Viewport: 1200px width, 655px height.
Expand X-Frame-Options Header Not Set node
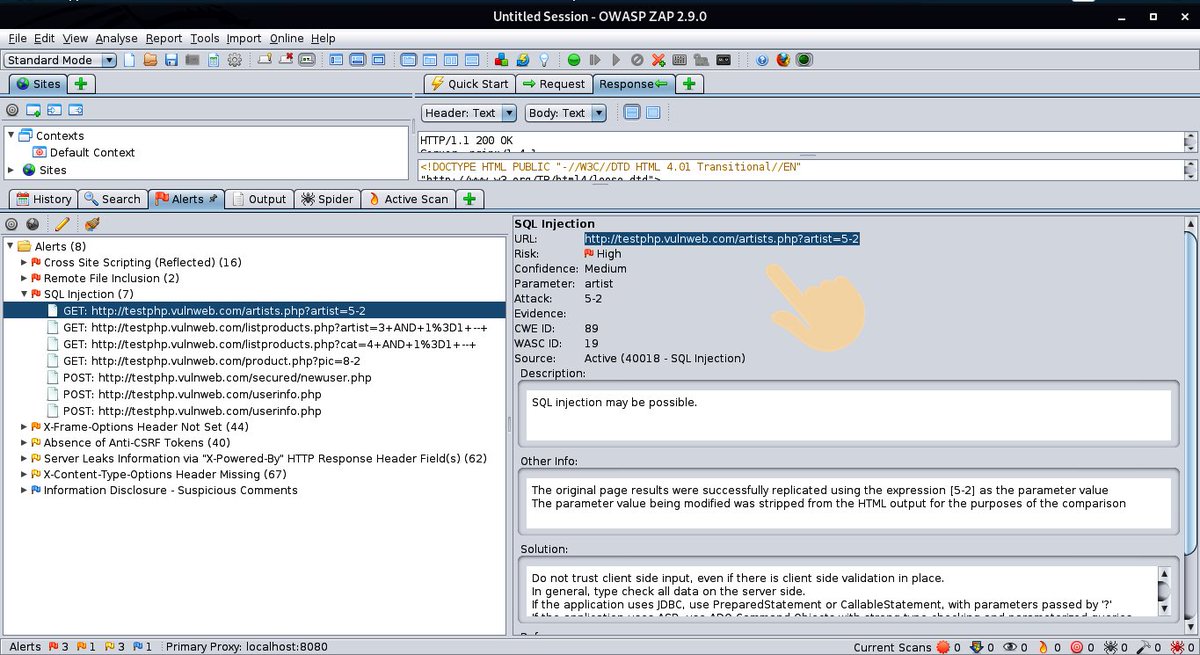(25, 426)
